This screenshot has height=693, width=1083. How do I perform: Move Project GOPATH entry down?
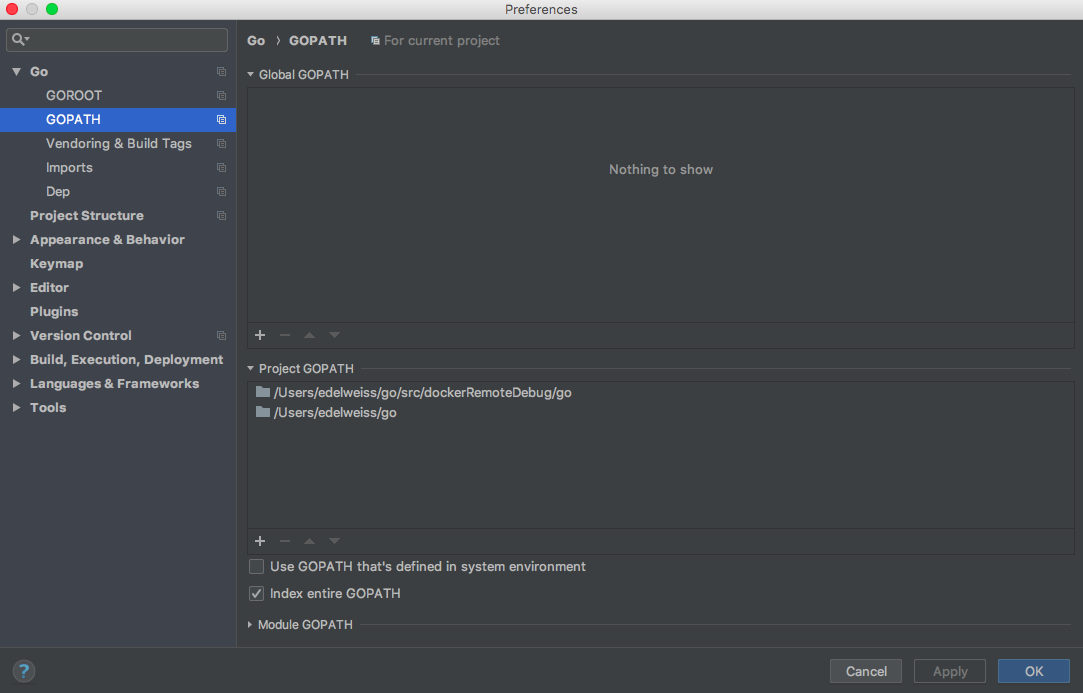click(334, 541)
